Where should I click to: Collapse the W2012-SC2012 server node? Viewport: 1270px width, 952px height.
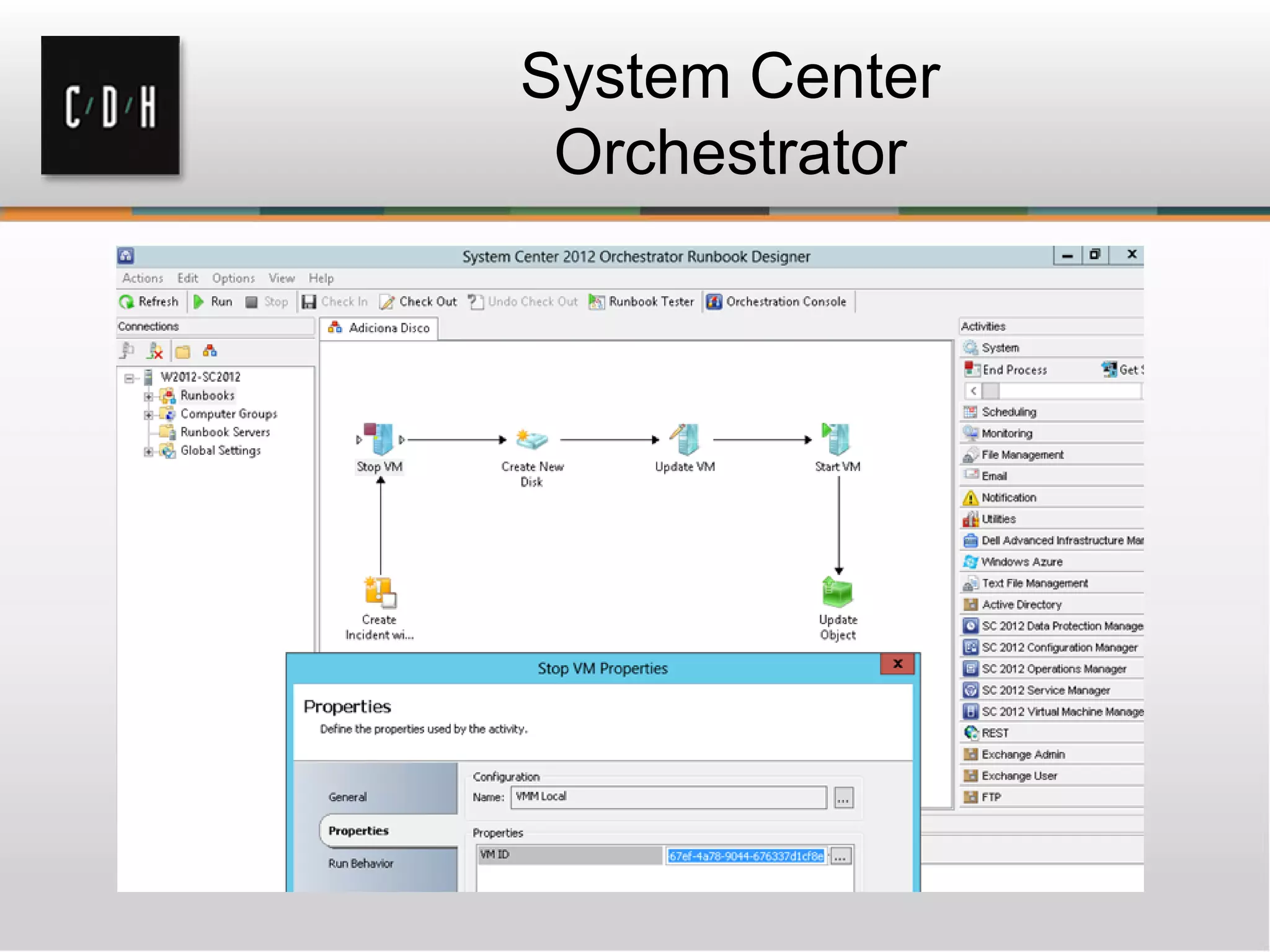(x=129, y=377)
